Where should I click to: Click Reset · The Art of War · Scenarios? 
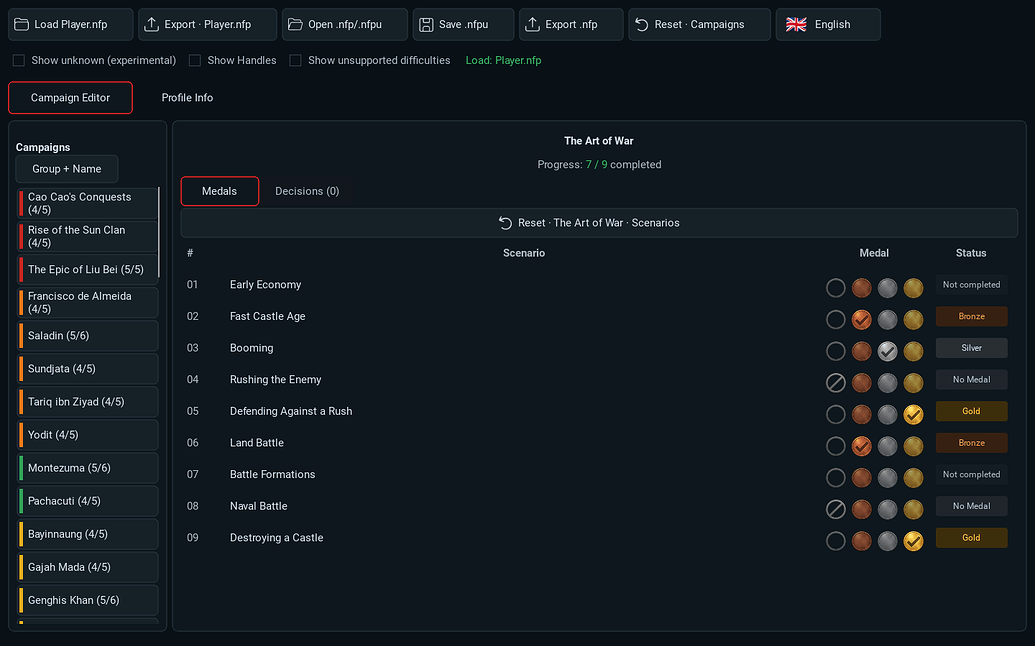[x=599, y=223]
